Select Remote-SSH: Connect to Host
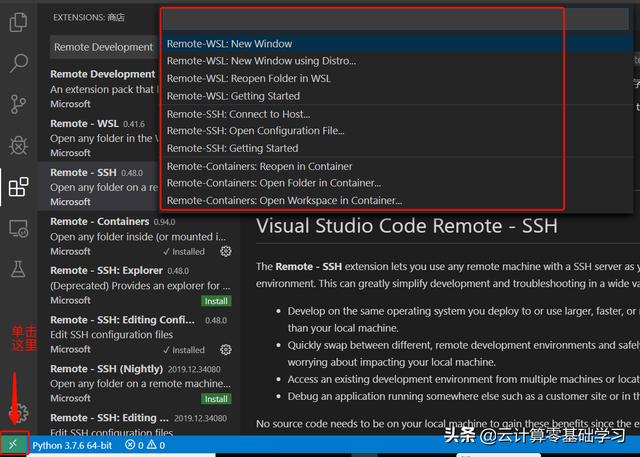Viewport: 640px width, 457px height. click(398, 114)
